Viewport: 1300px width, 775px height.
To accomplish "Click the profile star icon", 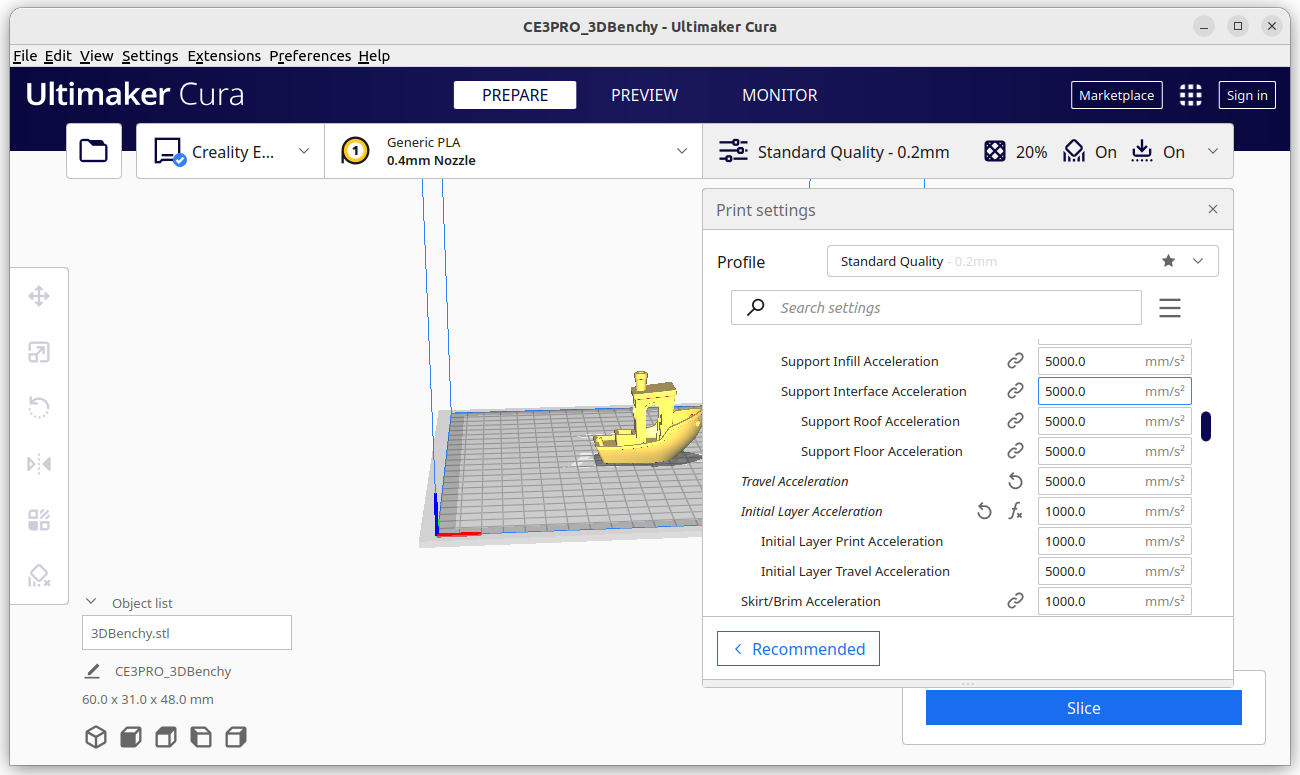I will [1168, 261].
